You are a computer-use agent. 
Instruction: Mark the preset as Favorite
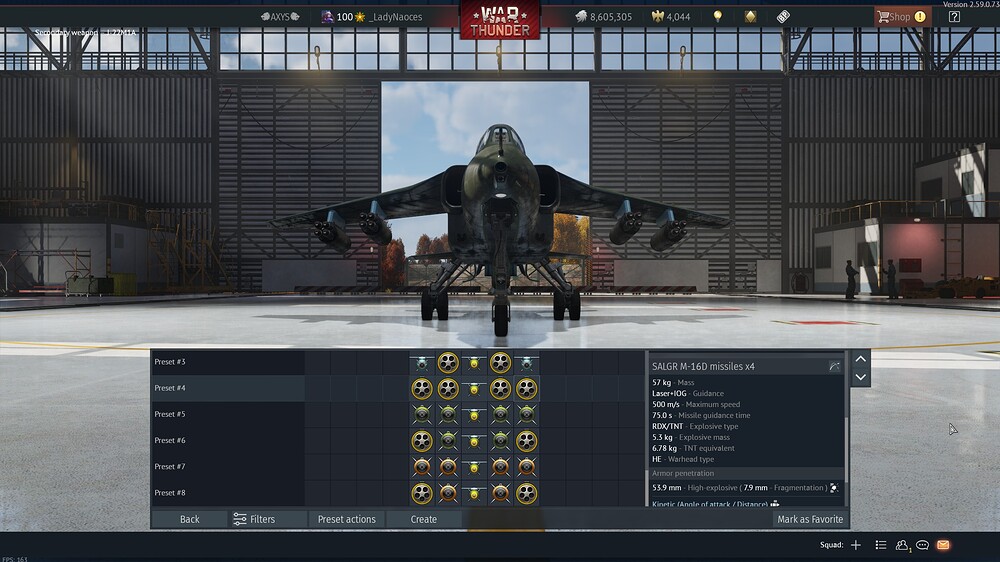[x=810, y=519]
